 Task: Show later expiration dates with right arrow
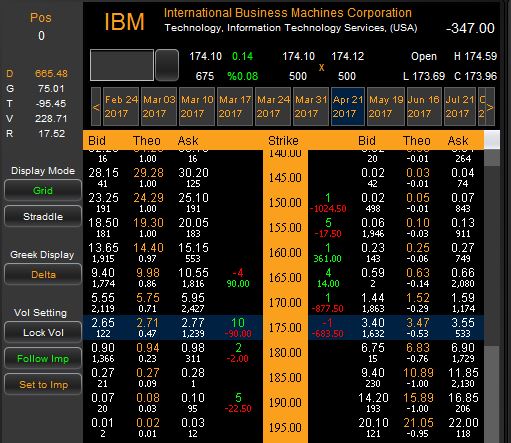pos(490,107)
